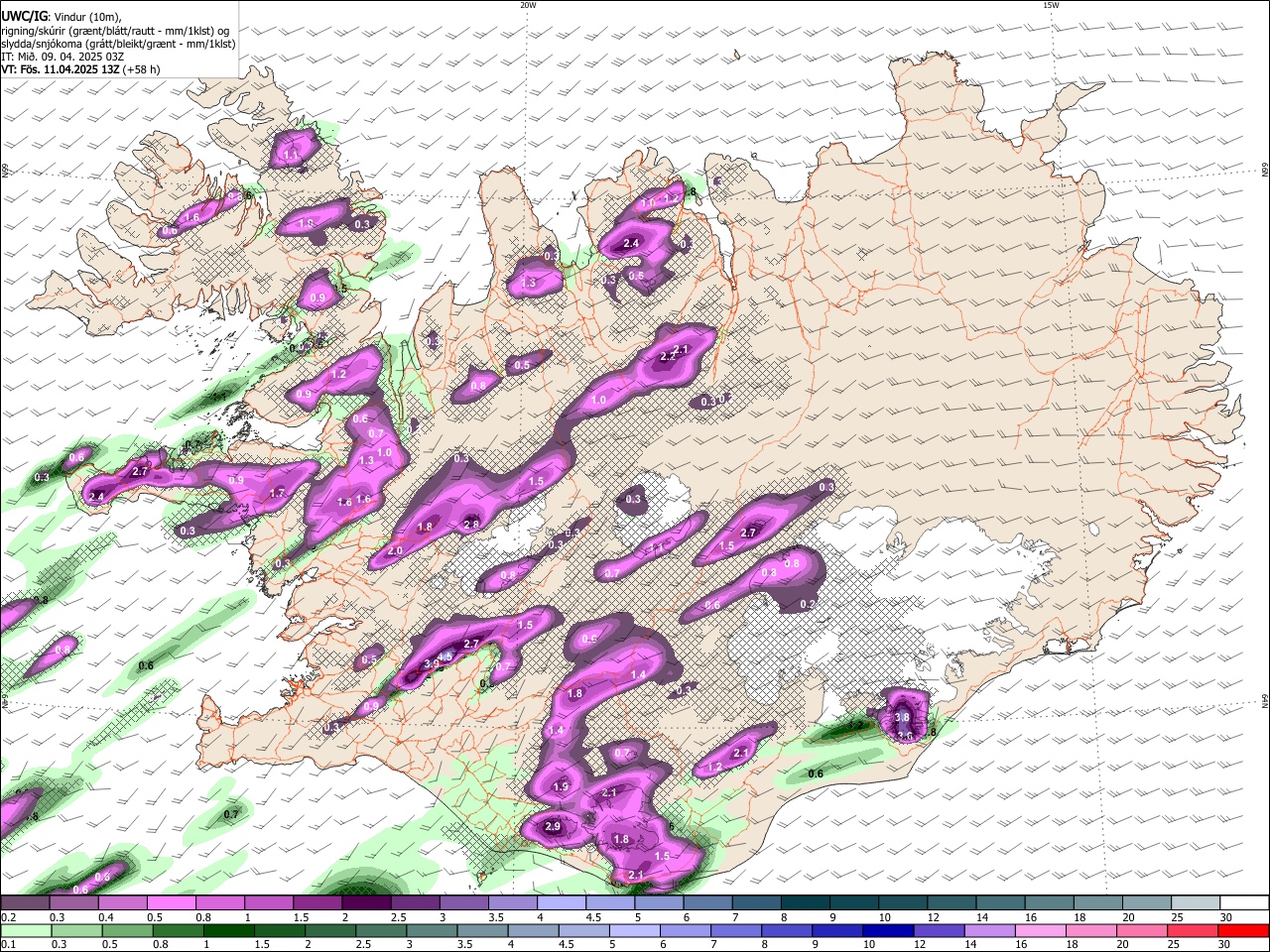Click the '0.2' label in the snow legend

coord(9,917)
